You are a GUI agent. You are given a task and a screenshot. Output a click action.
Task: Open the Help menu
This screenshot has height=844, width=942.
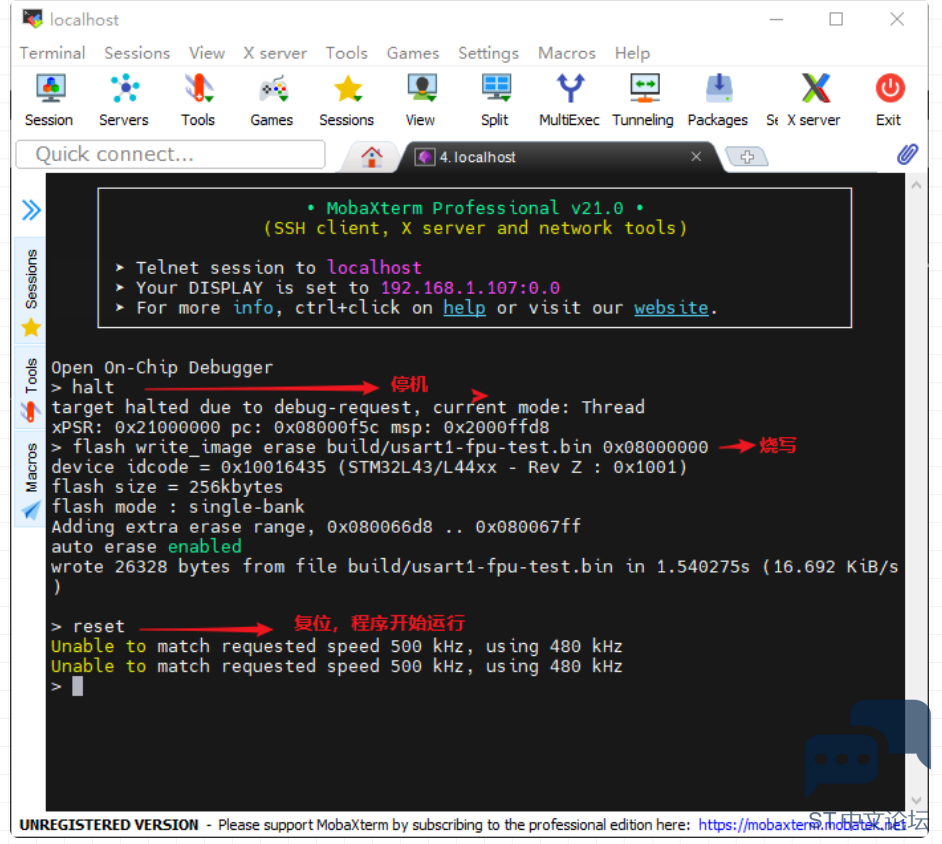(x=632, y=53)
